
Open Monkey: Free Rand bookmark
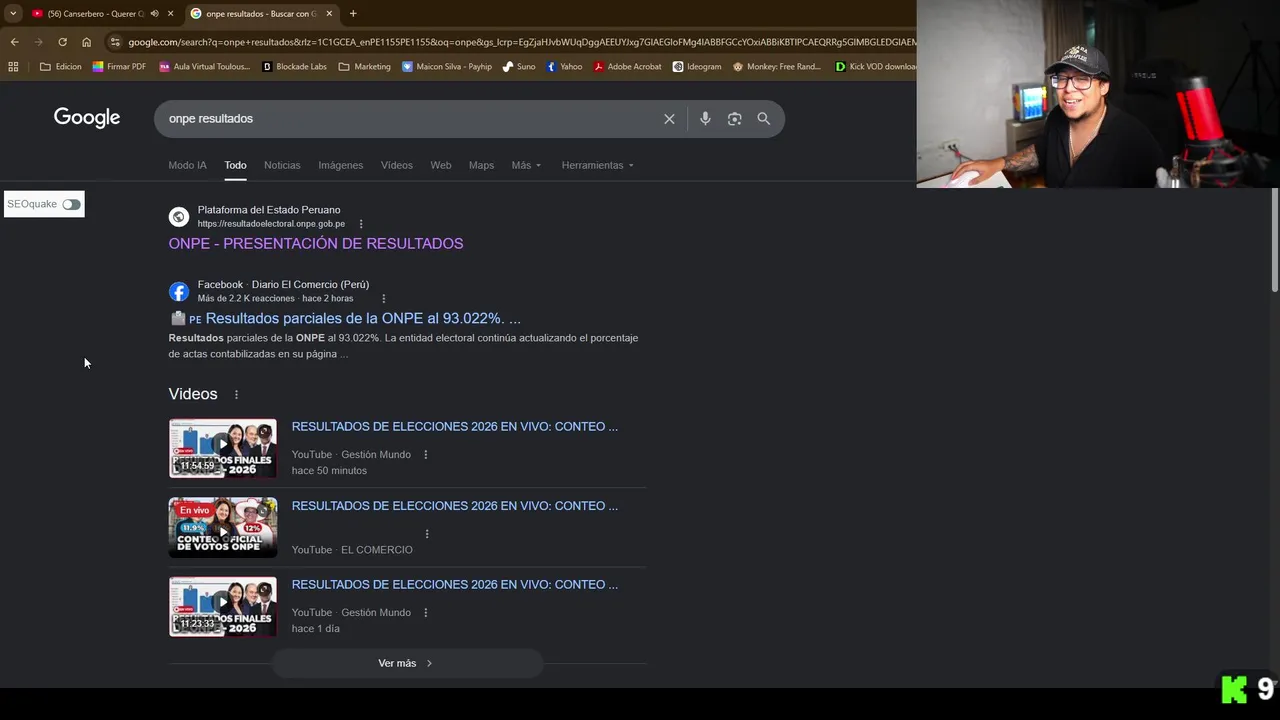777,67
